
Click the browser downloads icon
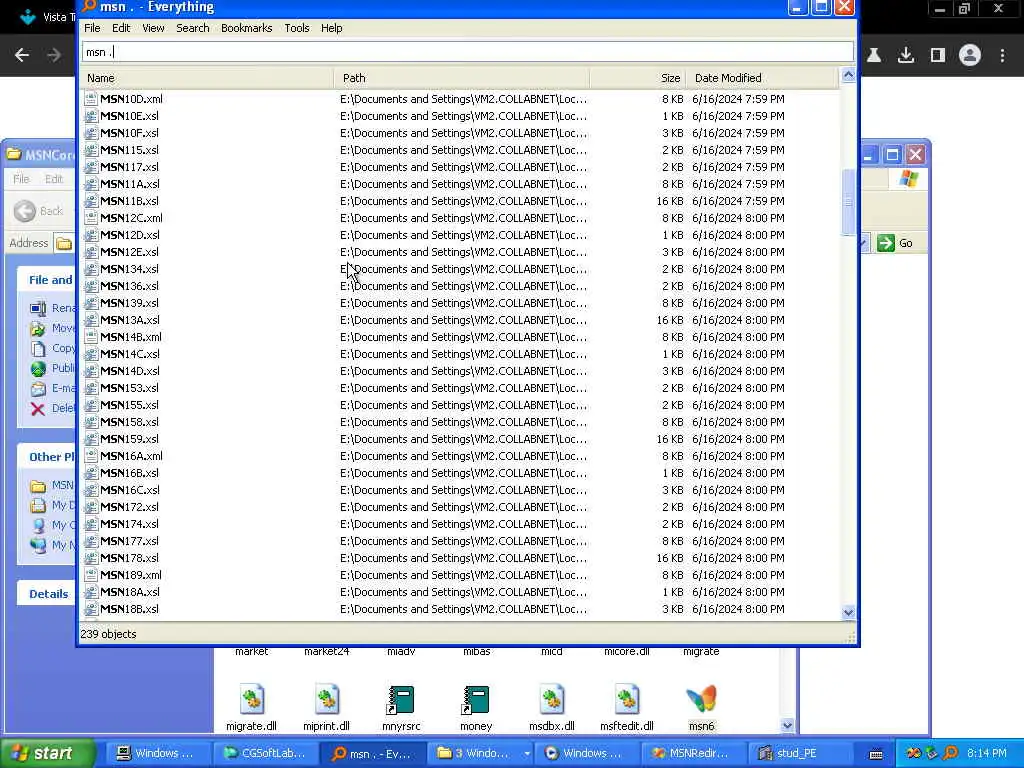[x=906, y=56]
